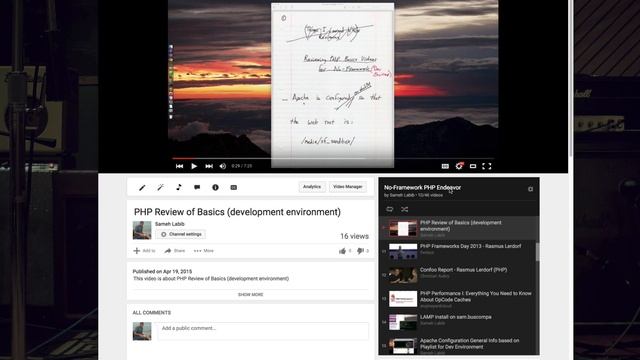Open the cards info circle icon
The width and height of the screenshot is (640, 360).
click(x=215, y=187)
